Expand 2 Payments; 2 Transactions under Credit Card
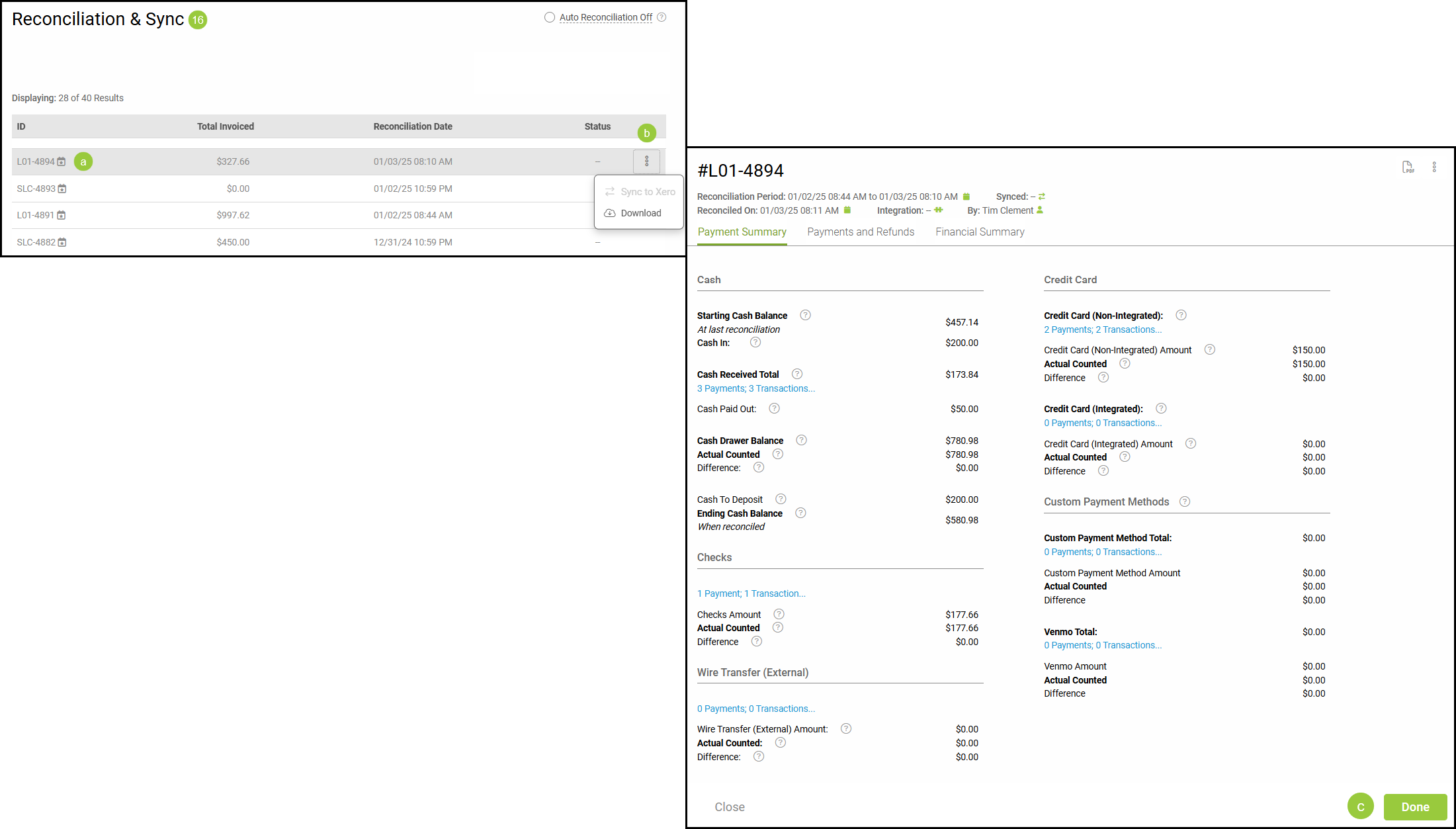 point(1102,329)
